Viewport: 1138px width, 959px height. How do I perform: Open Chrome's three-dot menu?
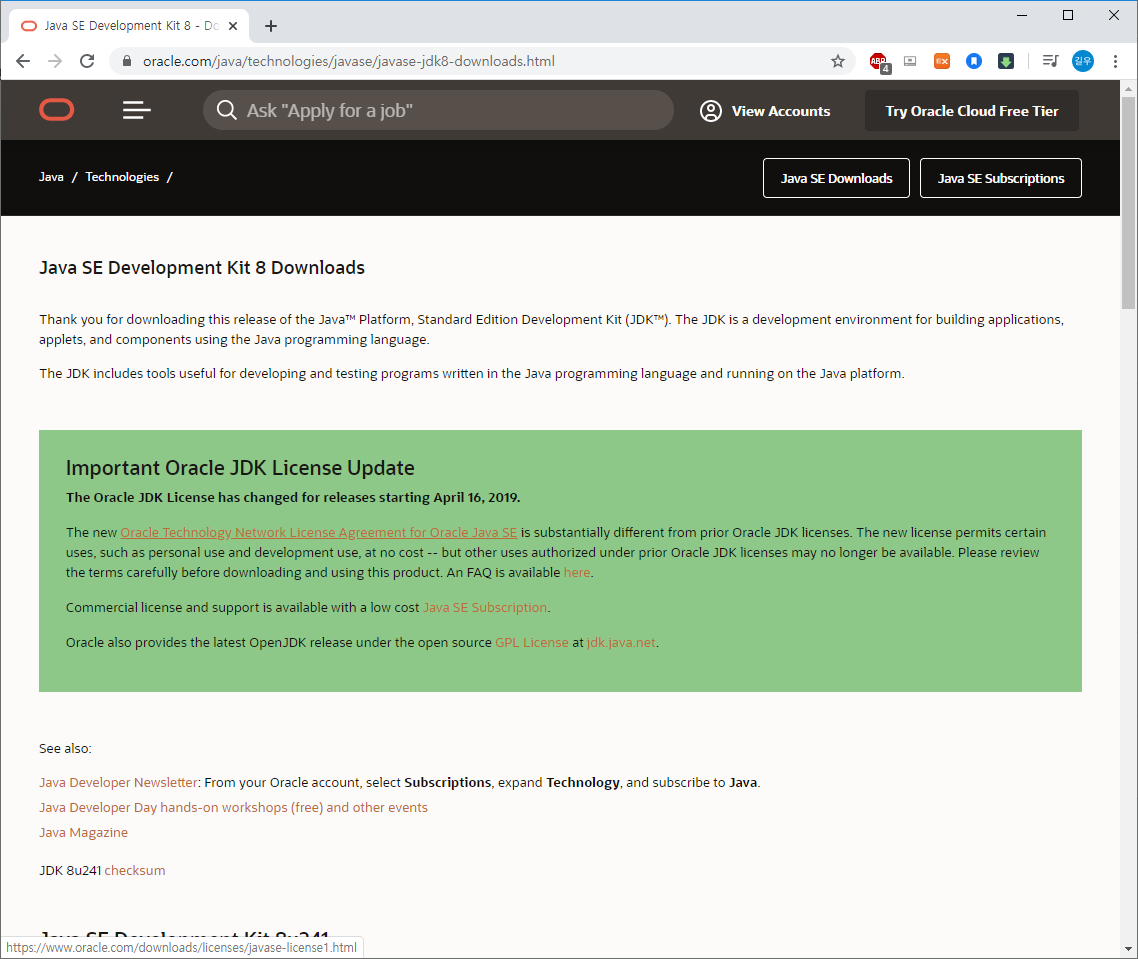[1116, 61]
